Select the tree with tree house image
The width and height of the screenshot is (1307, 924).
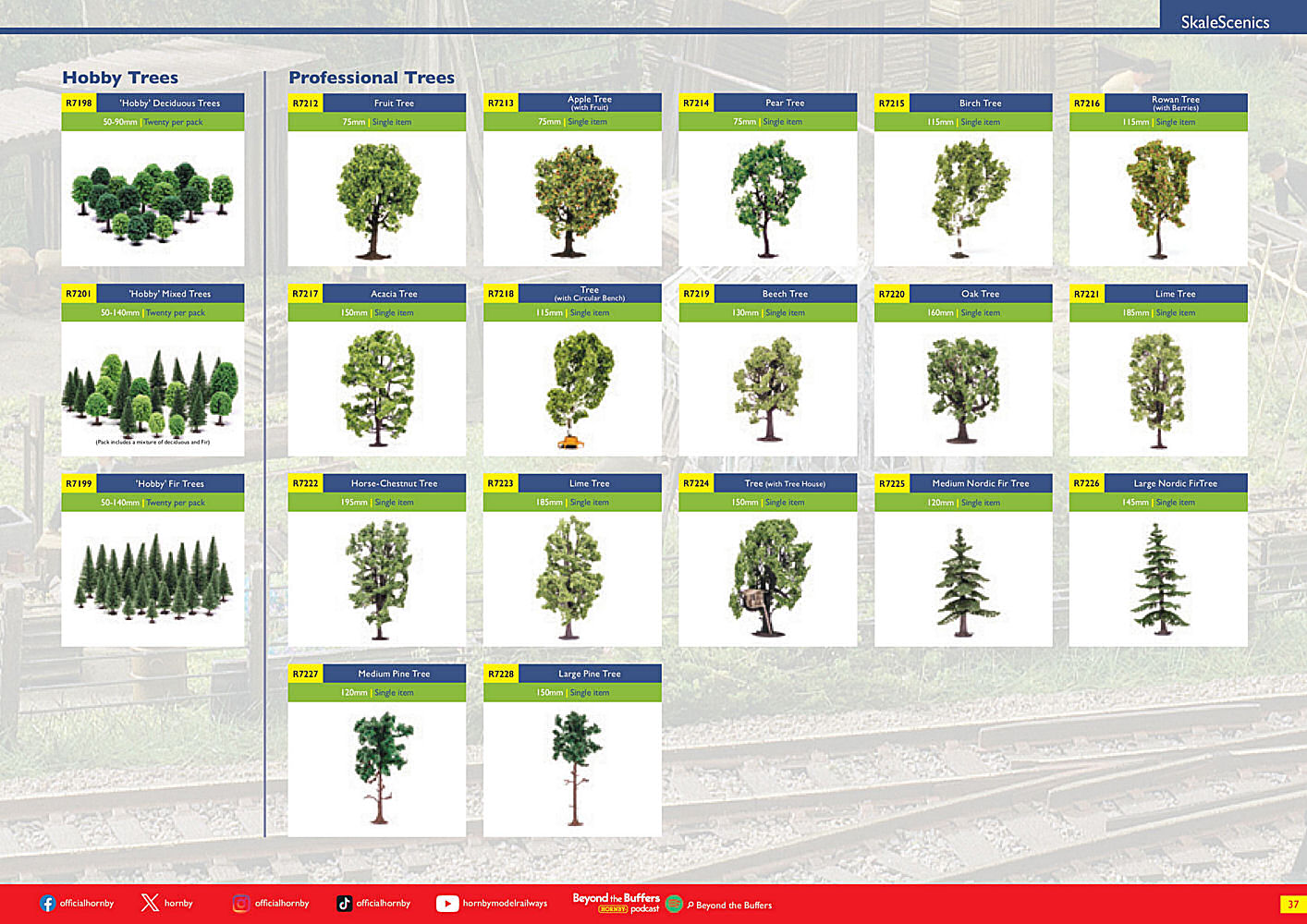coord(768,579)
